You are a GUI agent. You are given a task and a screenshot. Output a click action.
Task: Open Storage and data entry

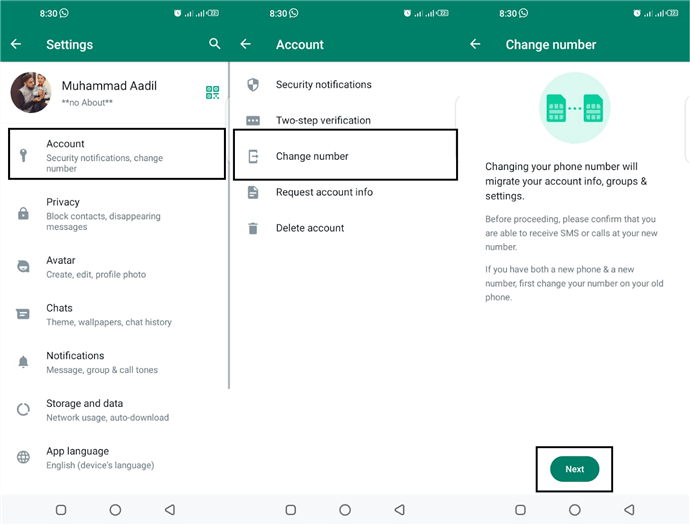tap(114, 410)
